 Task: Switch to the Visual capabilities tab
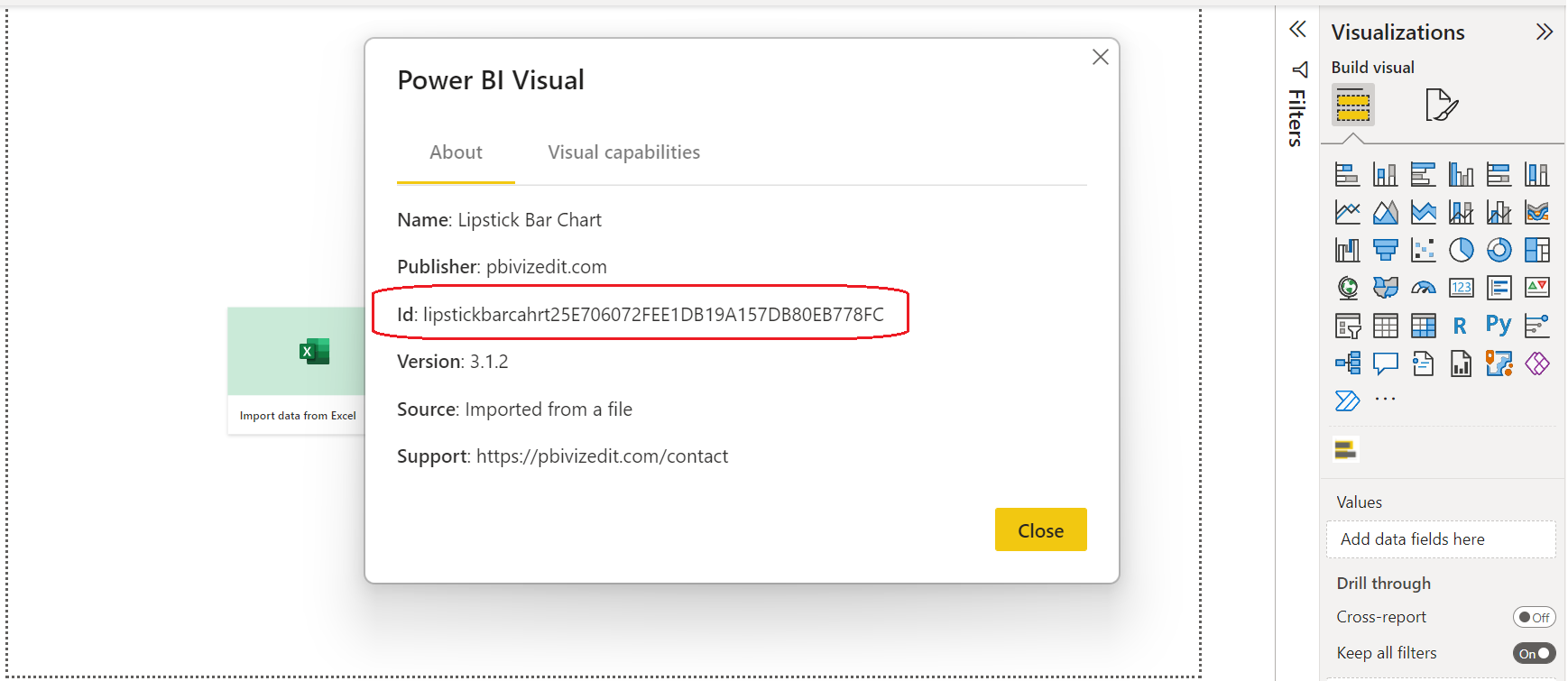coord(624,152)
